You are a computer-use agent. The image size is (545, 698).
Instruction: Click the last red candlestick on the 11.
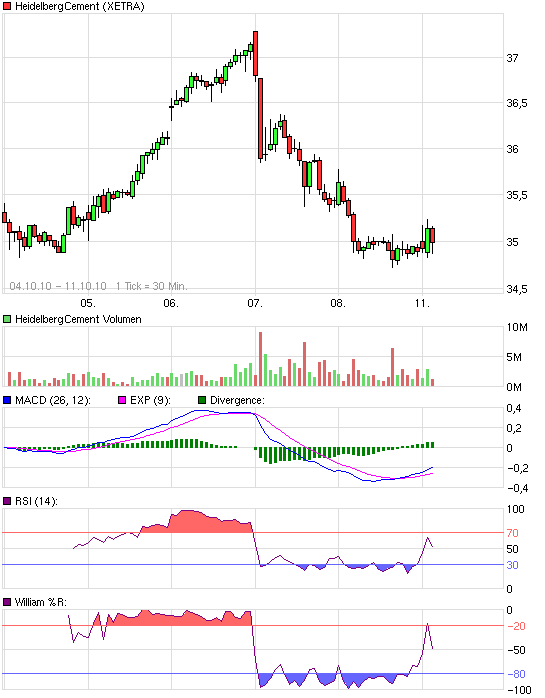432,235
